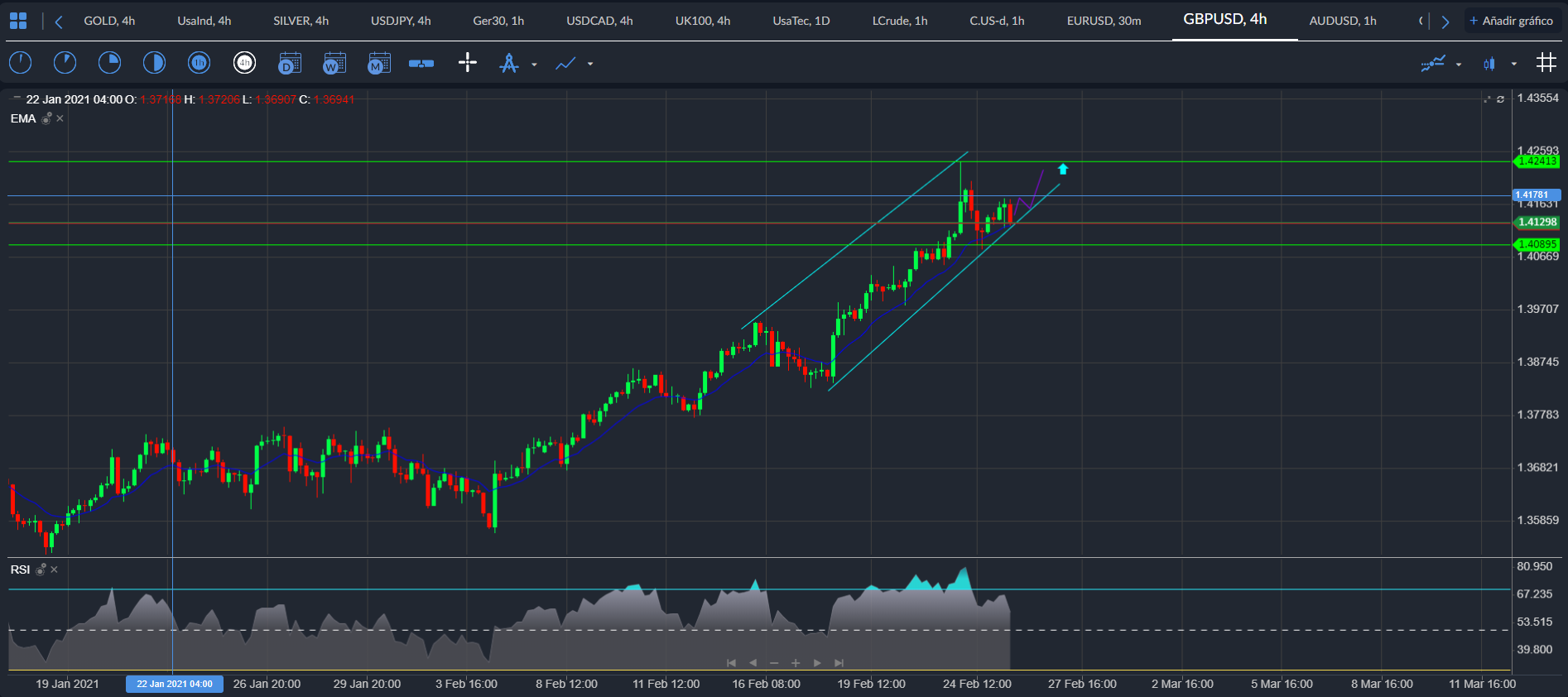This screenshot has width=1568, height=697.
Task: Click the Añadir gráfico button
Action: [1512, 21]
